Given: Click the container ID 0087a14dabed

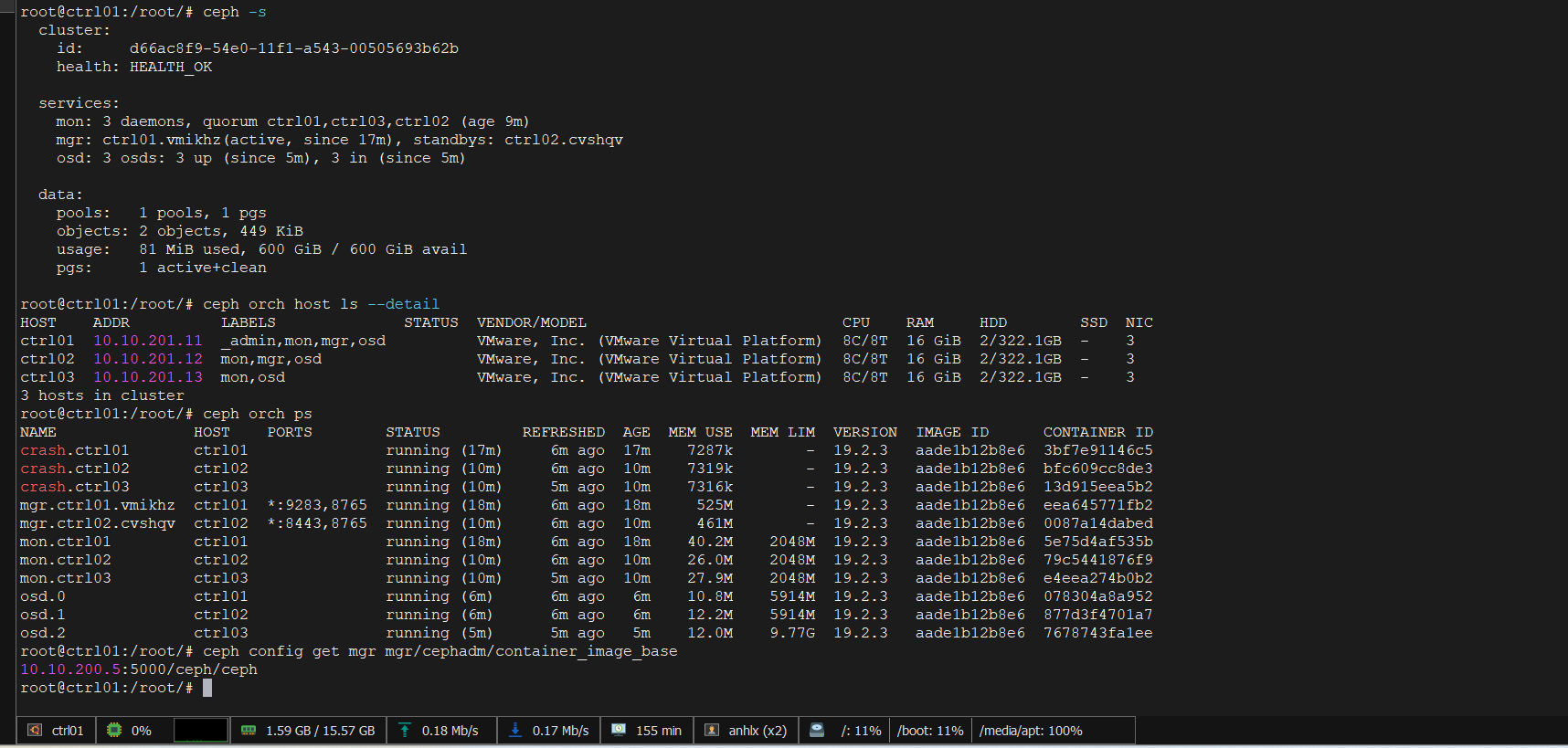Looking at the screenshot, I should [x=1098, y=523].
